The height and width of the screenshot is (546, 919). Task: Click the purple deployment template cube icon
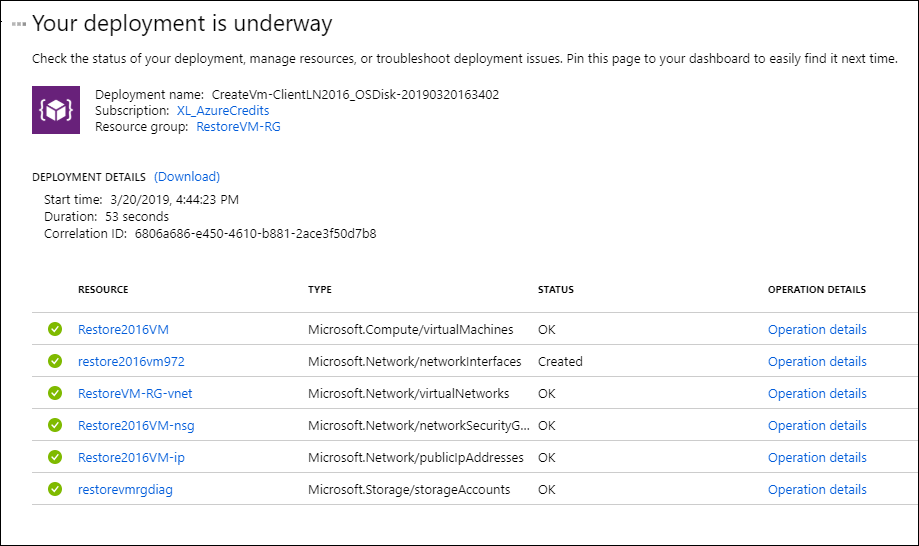(x=56, y=110)
